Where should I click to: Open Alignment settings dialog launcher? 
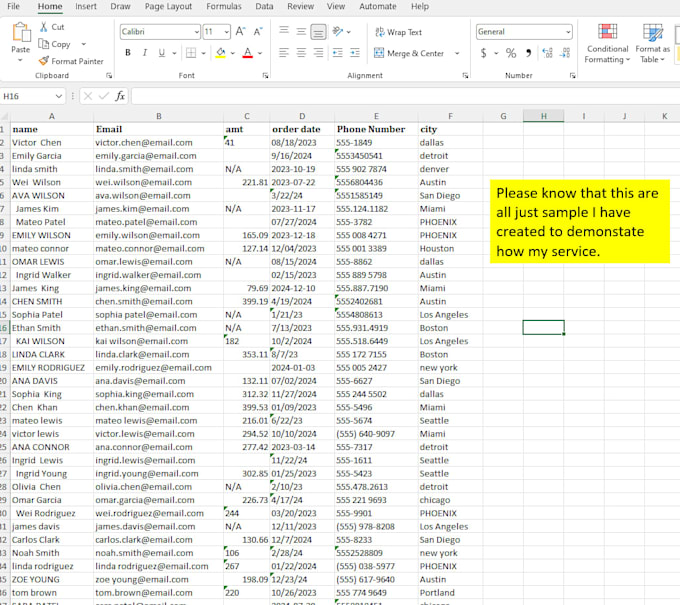465,75
